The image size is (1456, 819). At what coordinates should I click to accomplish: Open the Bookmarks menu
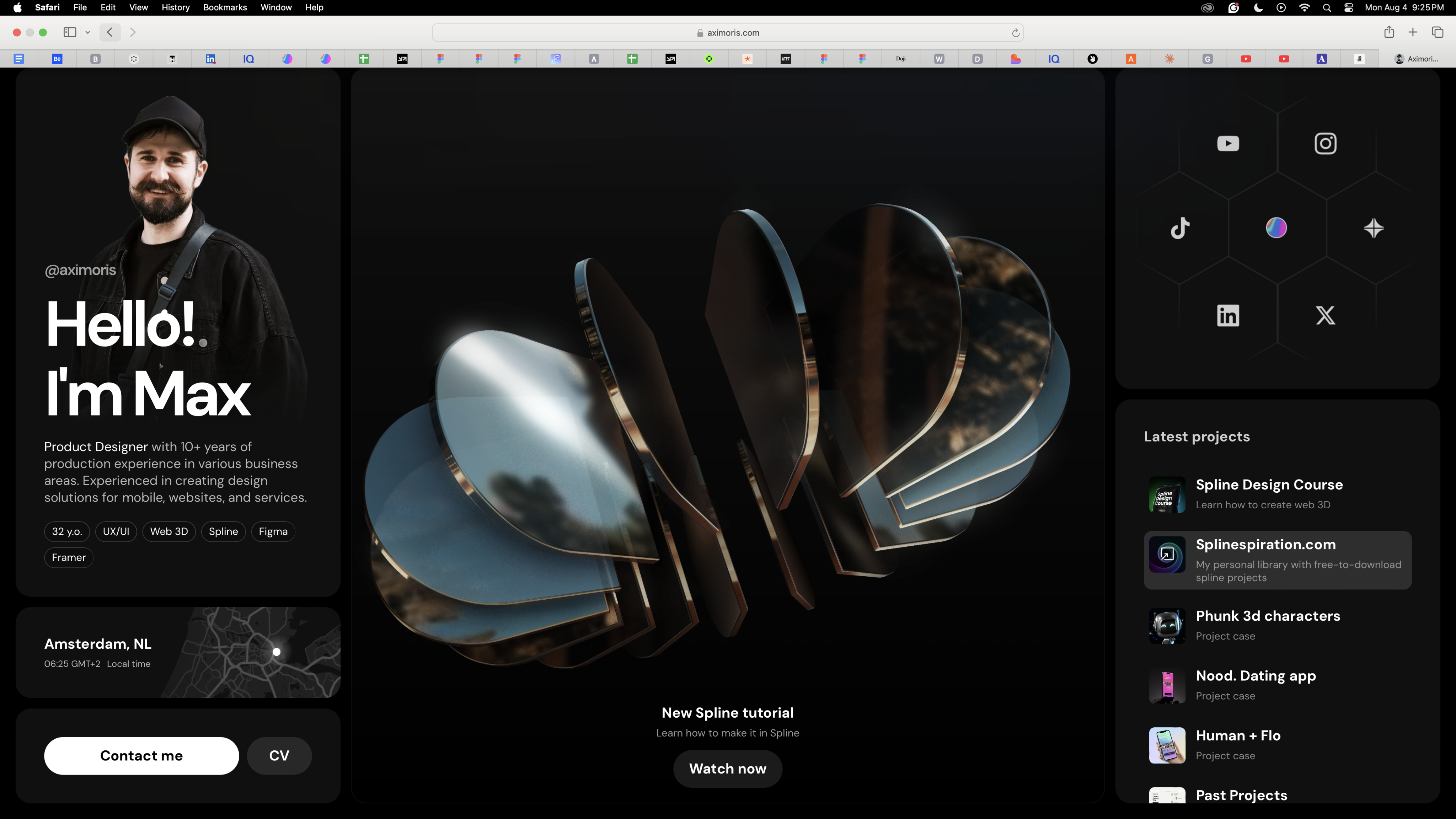[x=225, y=7]
